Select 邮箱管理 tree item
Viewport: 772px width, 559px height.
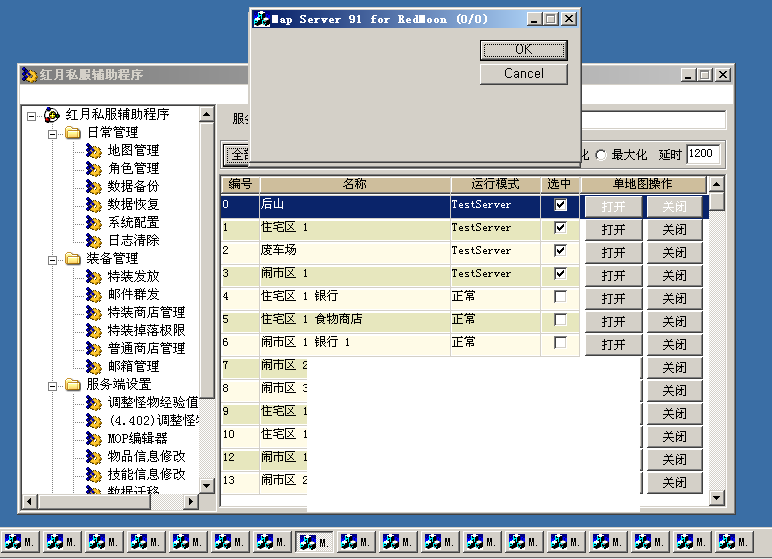tap(133, 366)
